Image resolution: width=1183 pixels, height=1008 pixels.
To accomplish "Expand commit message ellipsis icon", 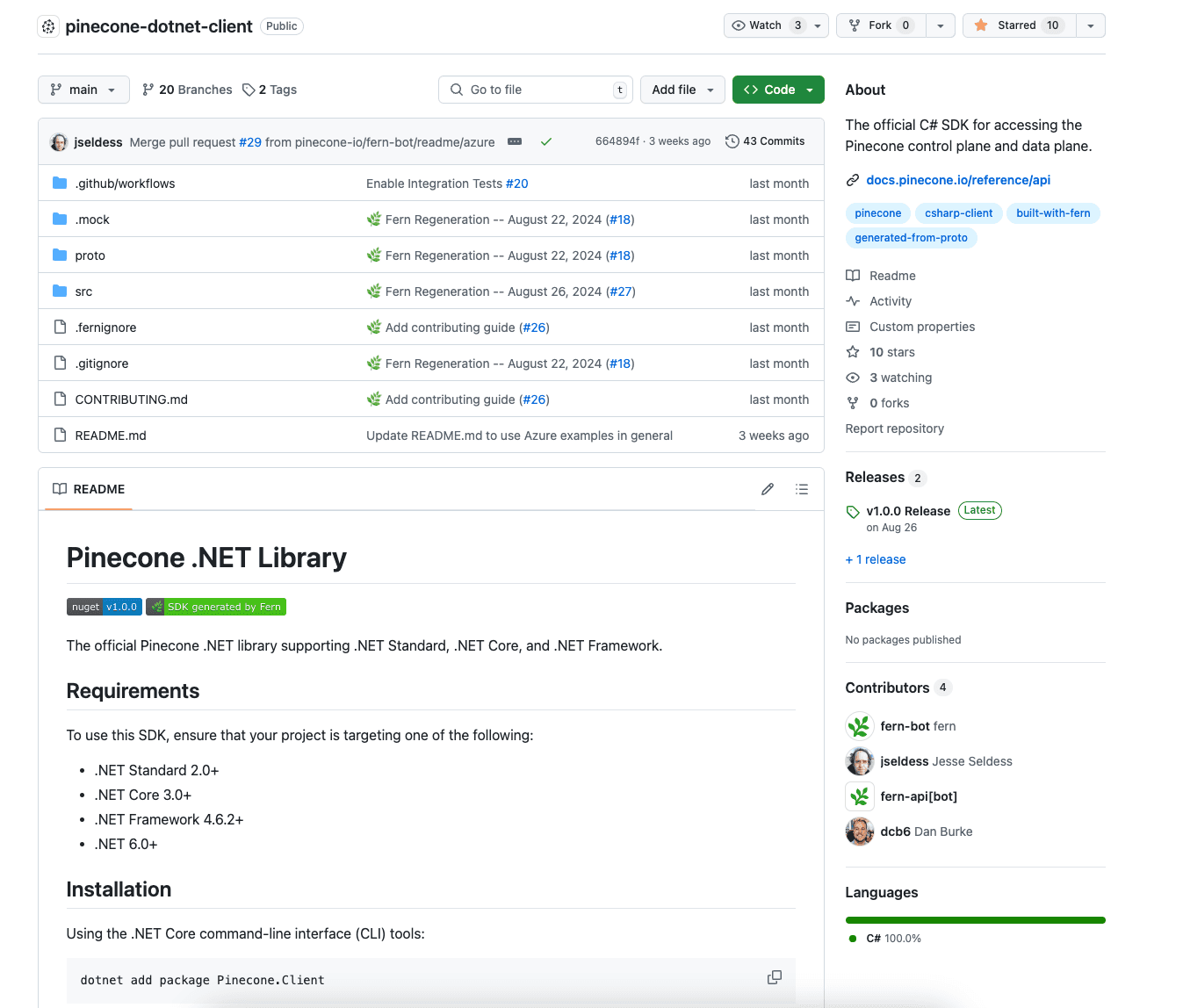I will 516,141.
